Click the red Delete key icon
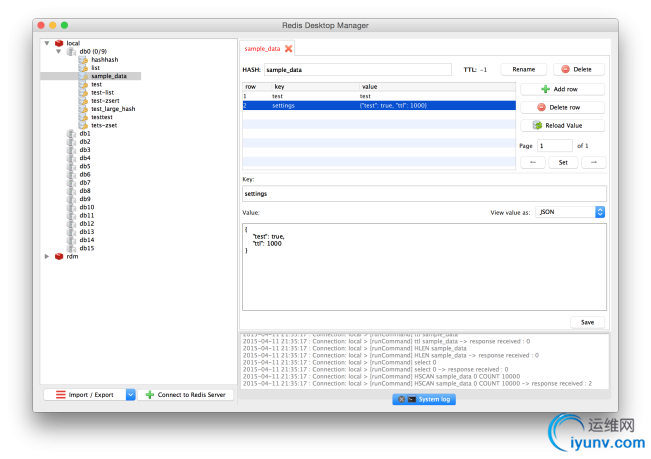The image size is (651, 459). 565,69
